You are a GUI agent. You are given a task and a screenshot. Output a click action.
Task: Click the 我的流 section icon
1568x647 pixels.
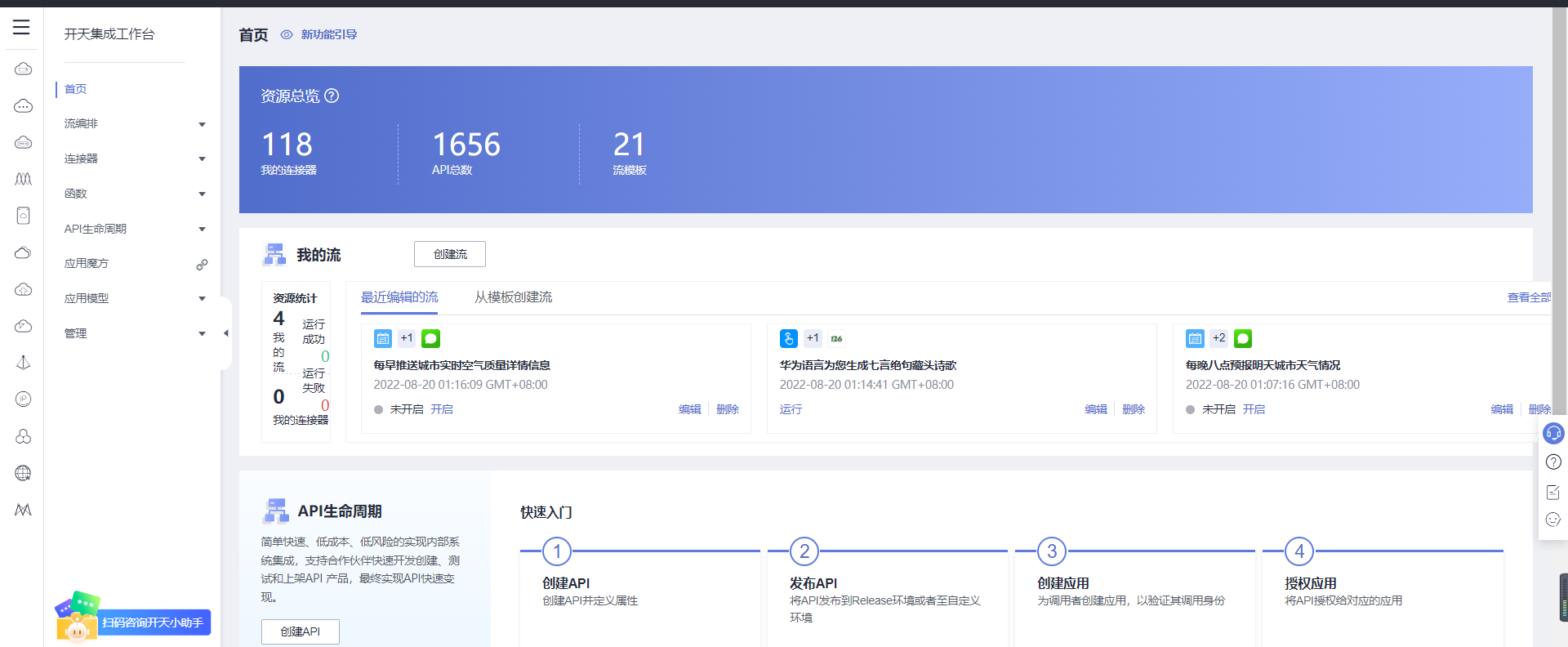(274, 254)
